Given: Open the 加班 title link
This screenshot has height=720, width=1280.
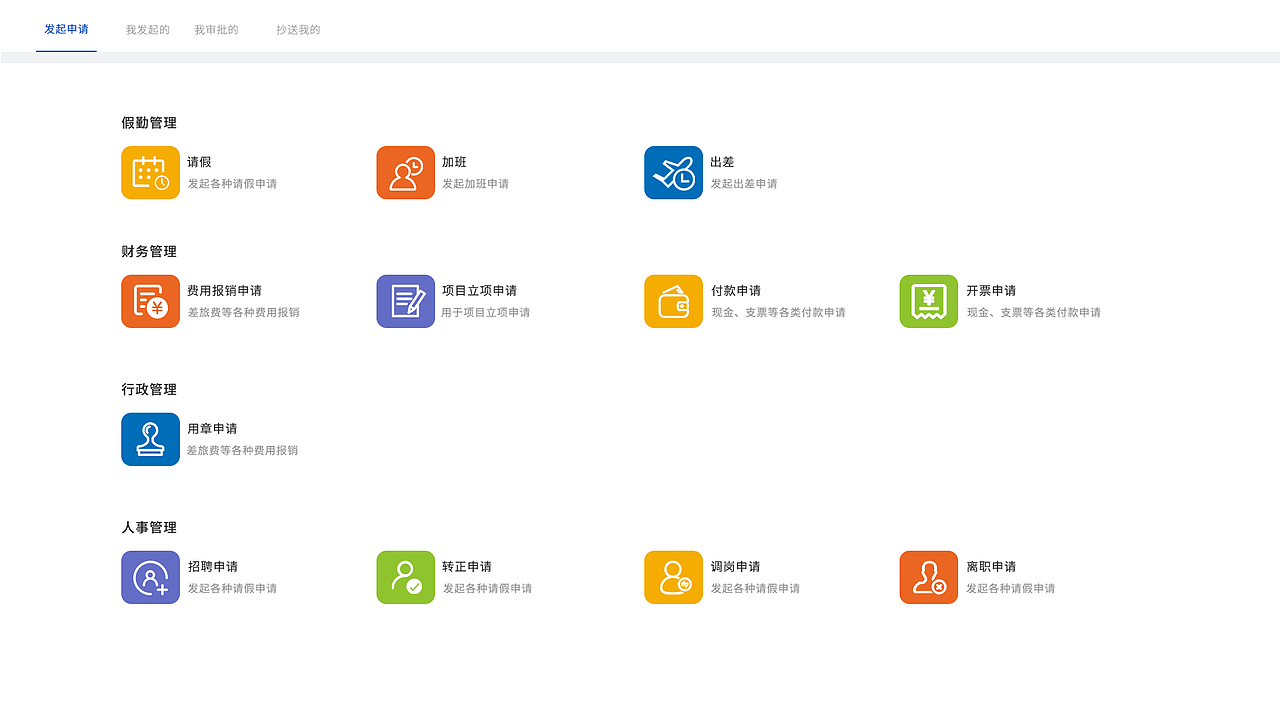Looking at the screenshot, I should click(x=454, y=162).
